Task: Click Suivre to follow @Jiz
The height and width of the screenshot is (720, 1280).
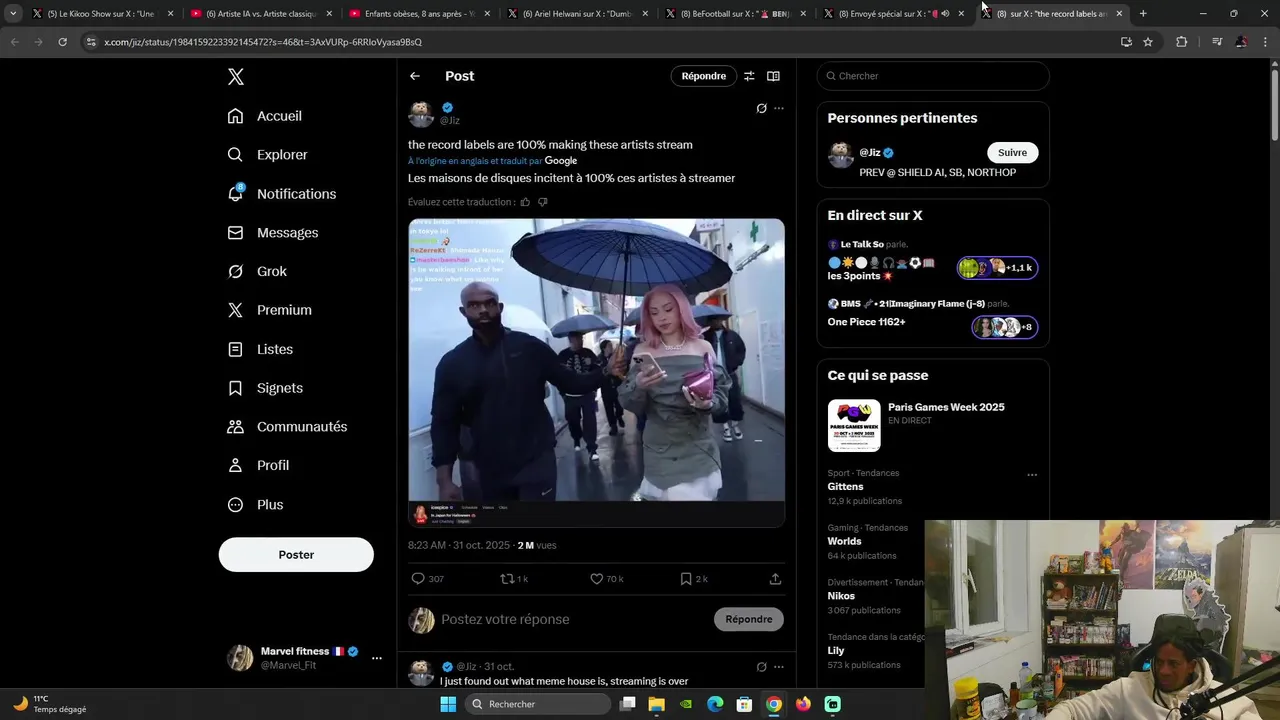Action: pyautogui.click(x=1013, y=153)
